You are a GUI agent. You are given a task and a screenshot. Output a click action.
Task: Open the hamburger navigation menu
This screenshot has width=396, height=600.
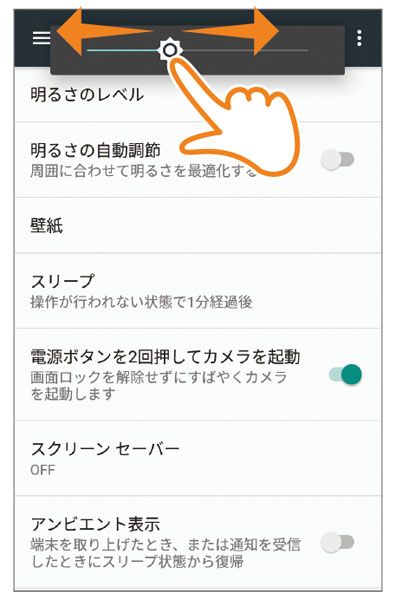point(41,38)
